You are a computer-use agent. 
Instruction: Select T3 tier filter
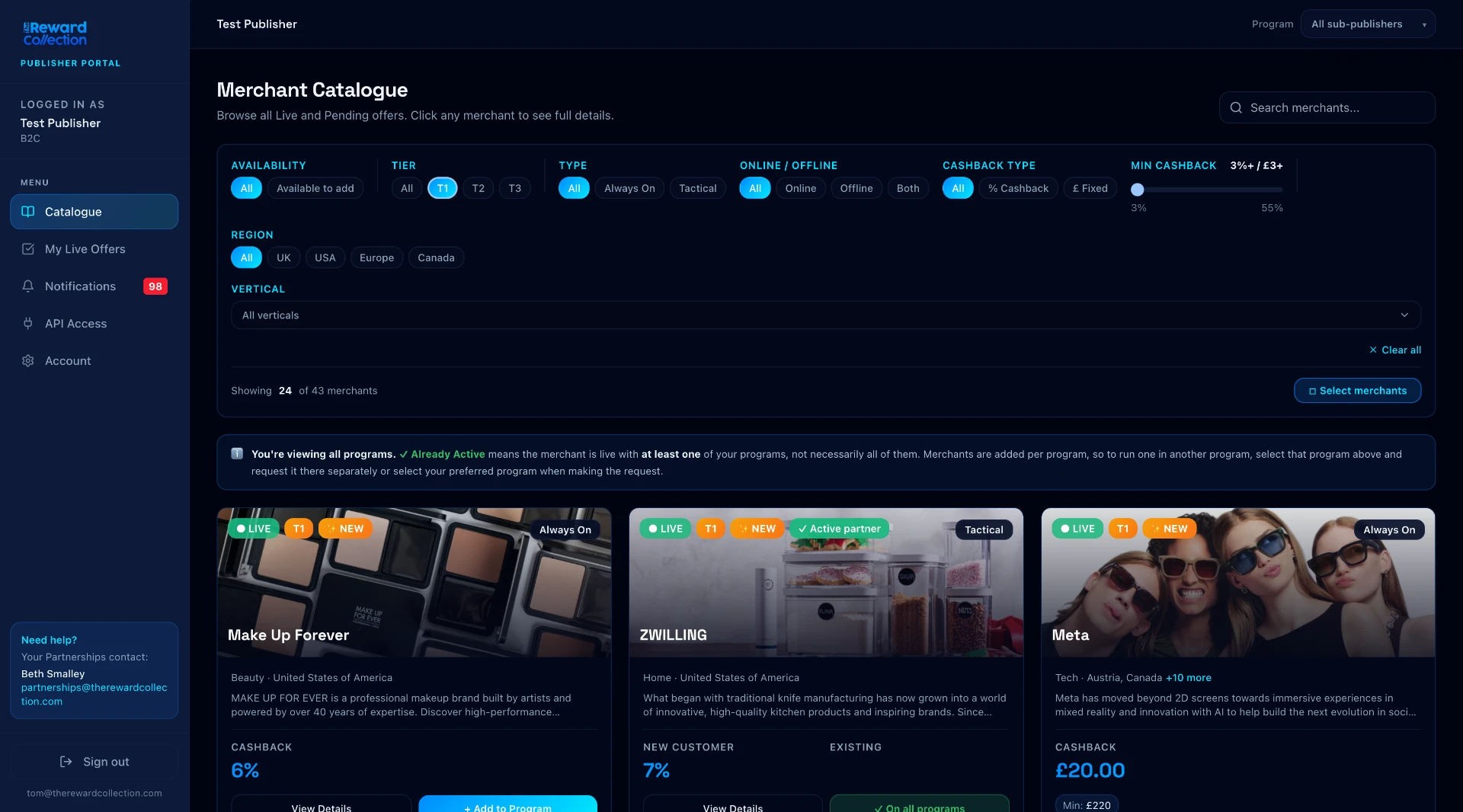(x=515, y=188)
